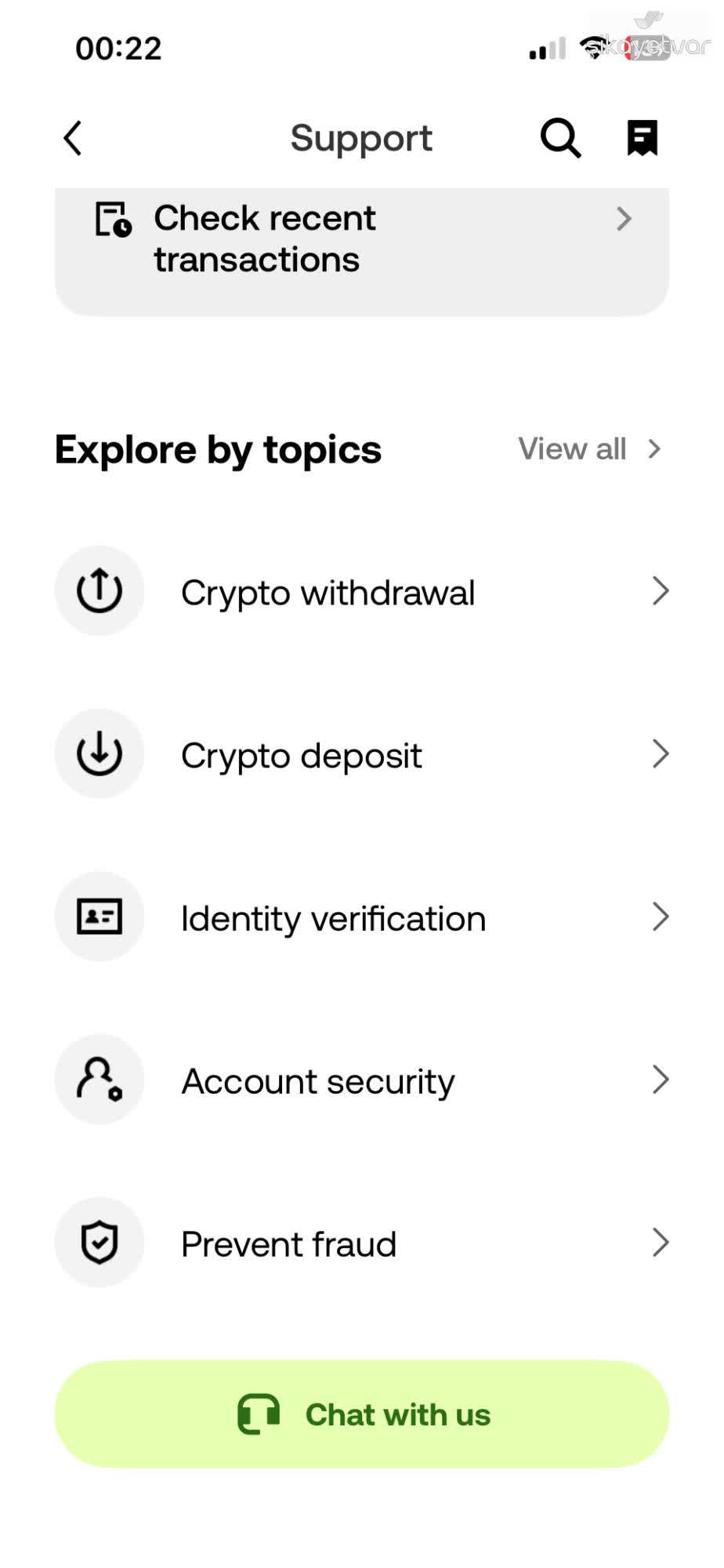The height and width of the screenshot is (1568, 724).
Task: Tap the Account security person icon
Action: pyautogui.click(x=100, y=1080)
